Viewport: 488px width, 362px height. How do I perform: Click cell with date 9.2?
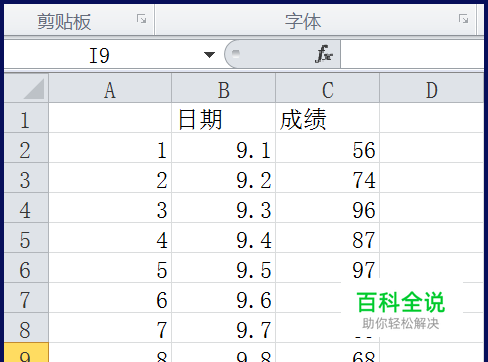(224, 178)
